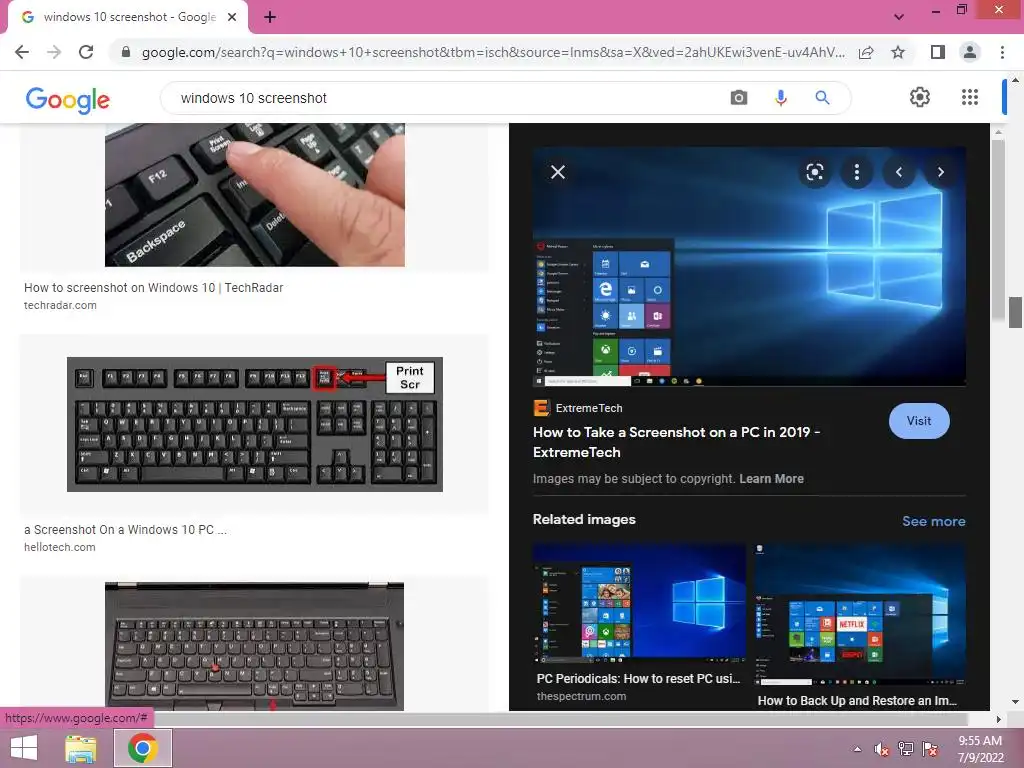
Task: Click See more related images
Action: tap(933, 521)
